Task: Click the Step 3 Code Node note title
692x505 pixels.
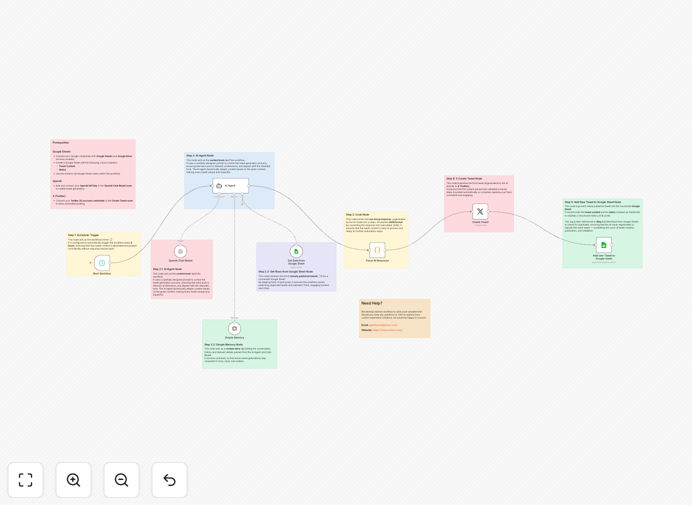Action: point(357,215)
